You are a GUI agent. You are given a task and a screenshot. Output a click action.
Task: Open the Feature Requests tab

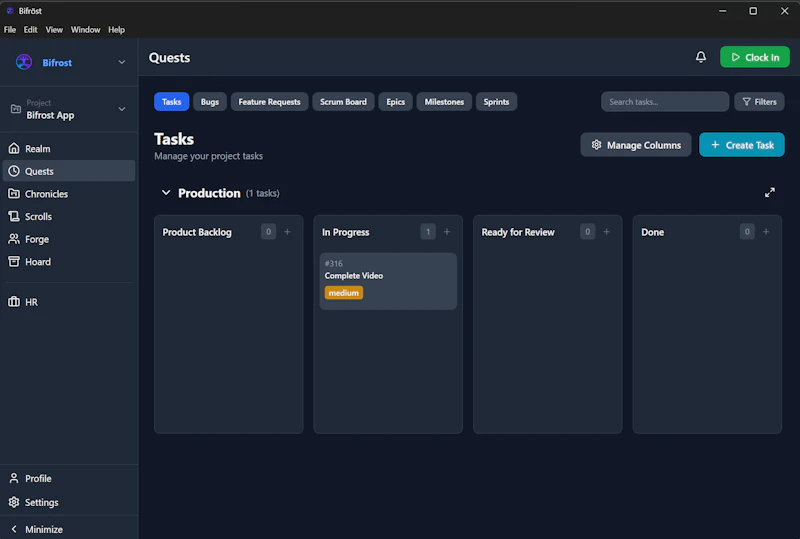(269, 102)
